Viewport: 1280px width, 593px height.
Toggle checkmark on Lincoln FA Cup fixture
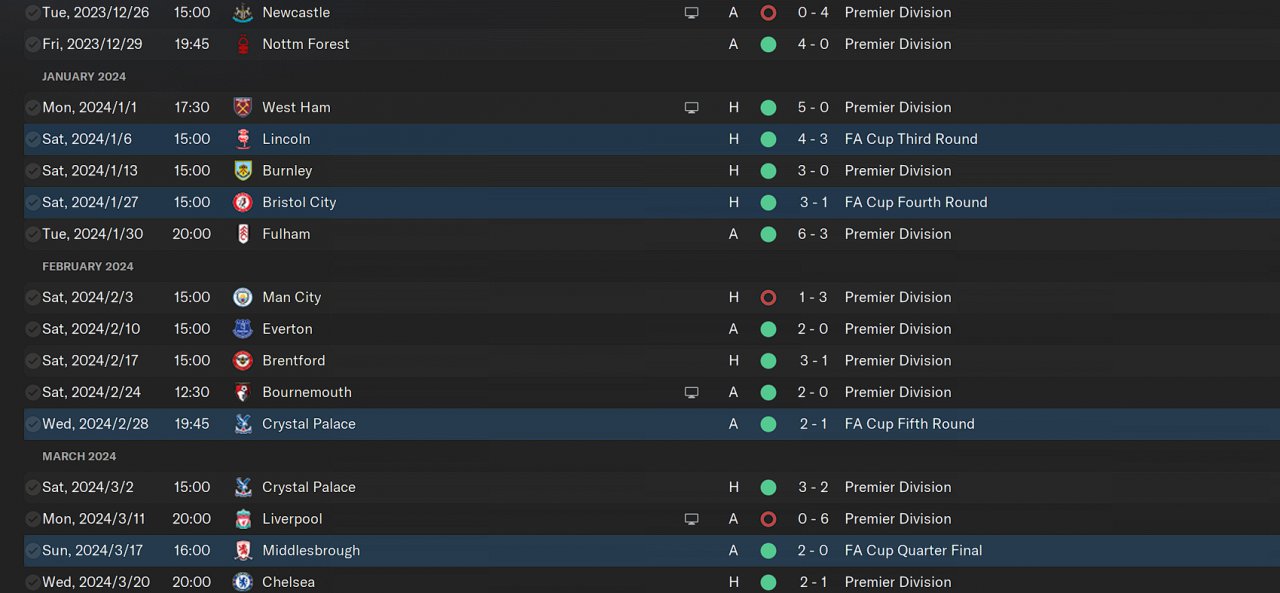[x=33, y=139]
